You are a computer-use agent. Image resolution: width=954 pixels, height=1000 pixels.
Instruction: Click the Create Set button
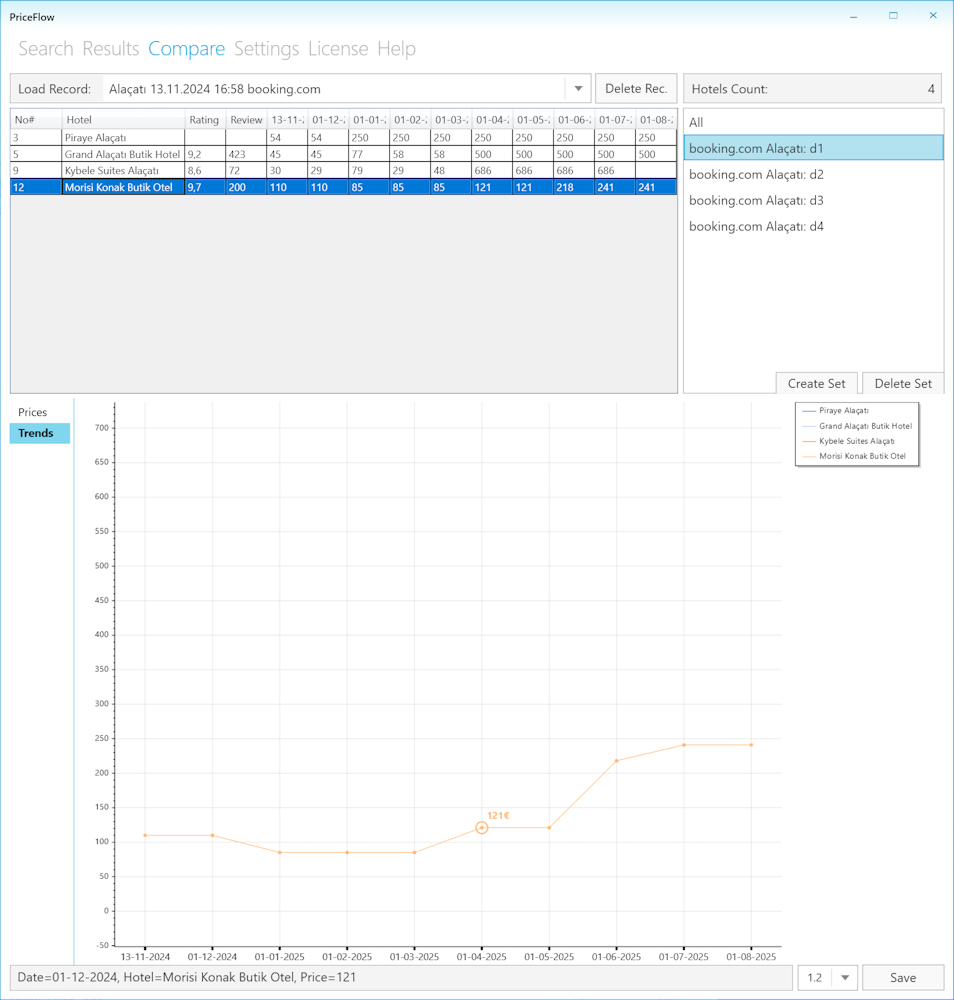(x=816, y=383)
